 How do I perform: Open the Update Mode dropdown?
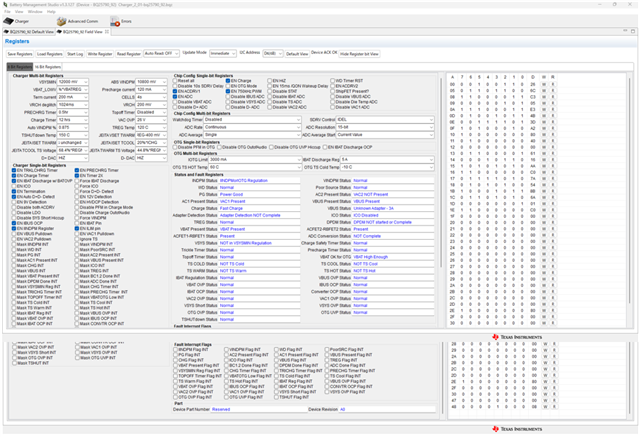[x=223, y=53]
